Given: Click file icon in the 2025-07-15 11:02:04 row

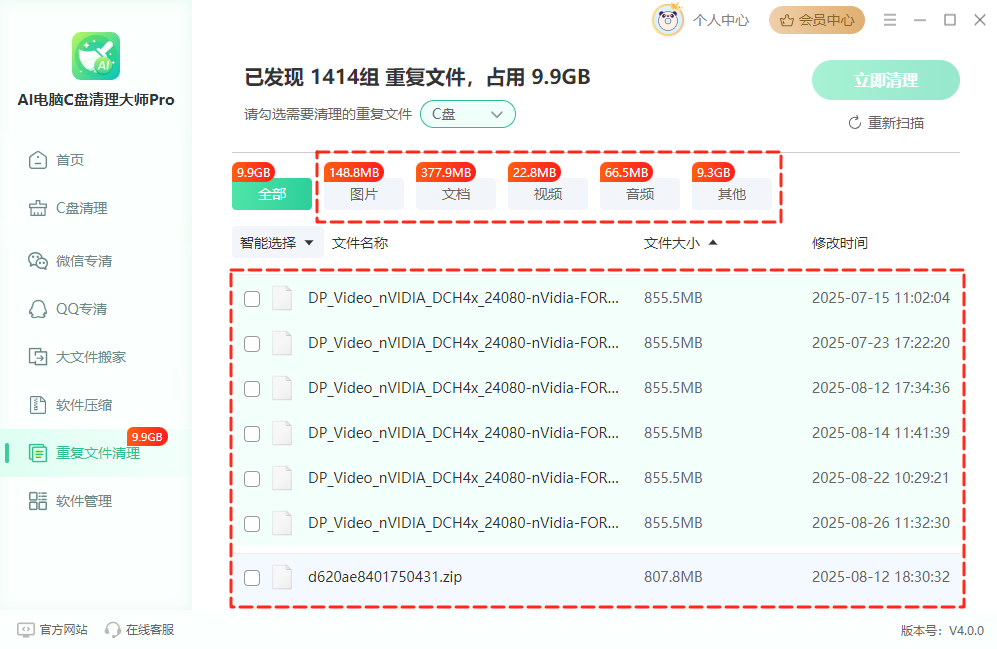Looking at the screenshot, I should (x=282, y=298).
